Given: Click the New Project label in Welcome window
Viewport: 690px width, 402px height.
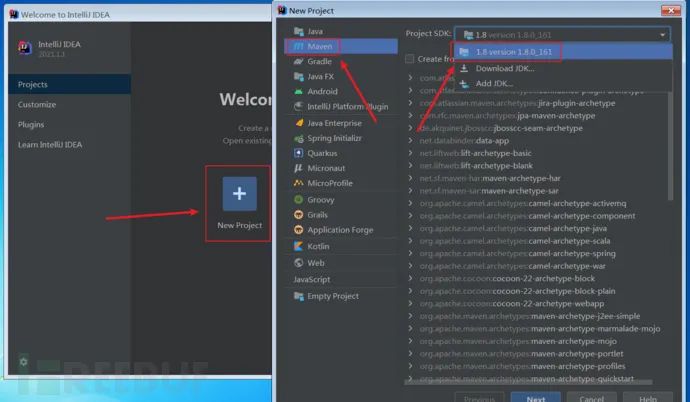Looking at the screenshot, I should [x=239, y=225].
